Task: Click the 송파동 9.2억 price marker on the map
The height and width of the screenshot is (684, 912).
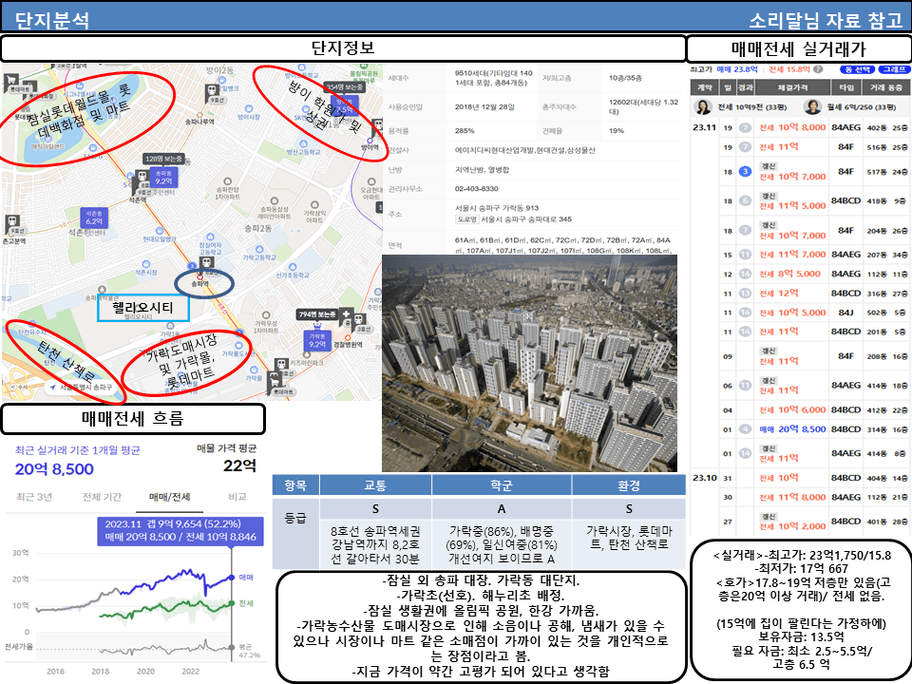Action: tap(163, 177)
